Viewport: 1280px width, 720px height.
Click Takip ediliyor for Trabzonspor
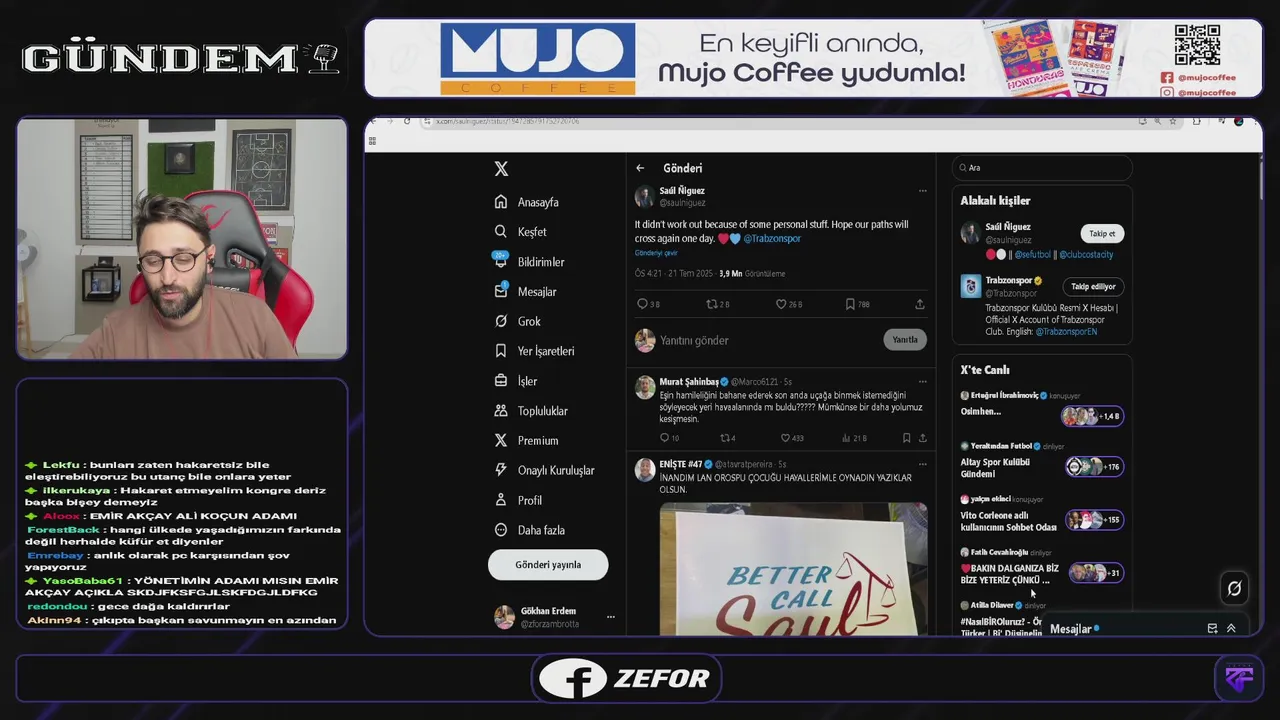[x=1093, y=286]
